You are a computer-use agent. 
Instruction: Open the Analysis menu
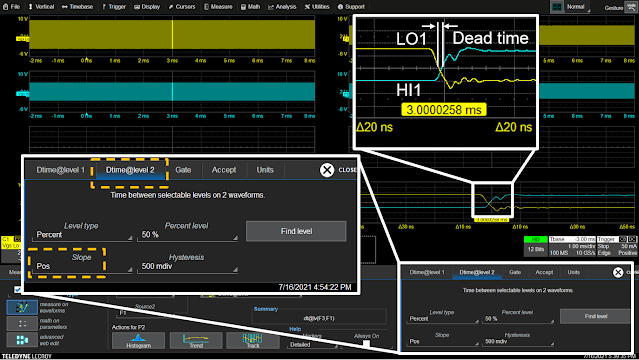282,7
